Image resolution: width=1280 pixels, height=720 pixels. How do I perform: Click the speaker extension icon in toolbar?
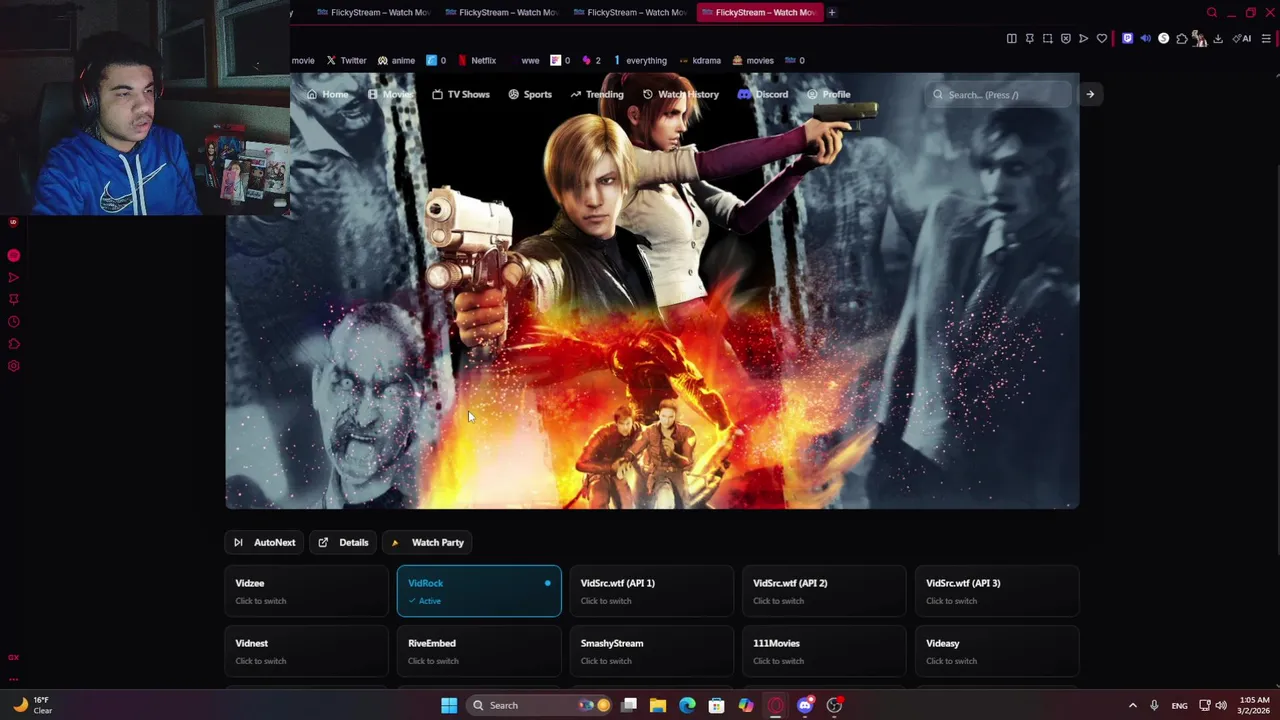(1145, 39)
